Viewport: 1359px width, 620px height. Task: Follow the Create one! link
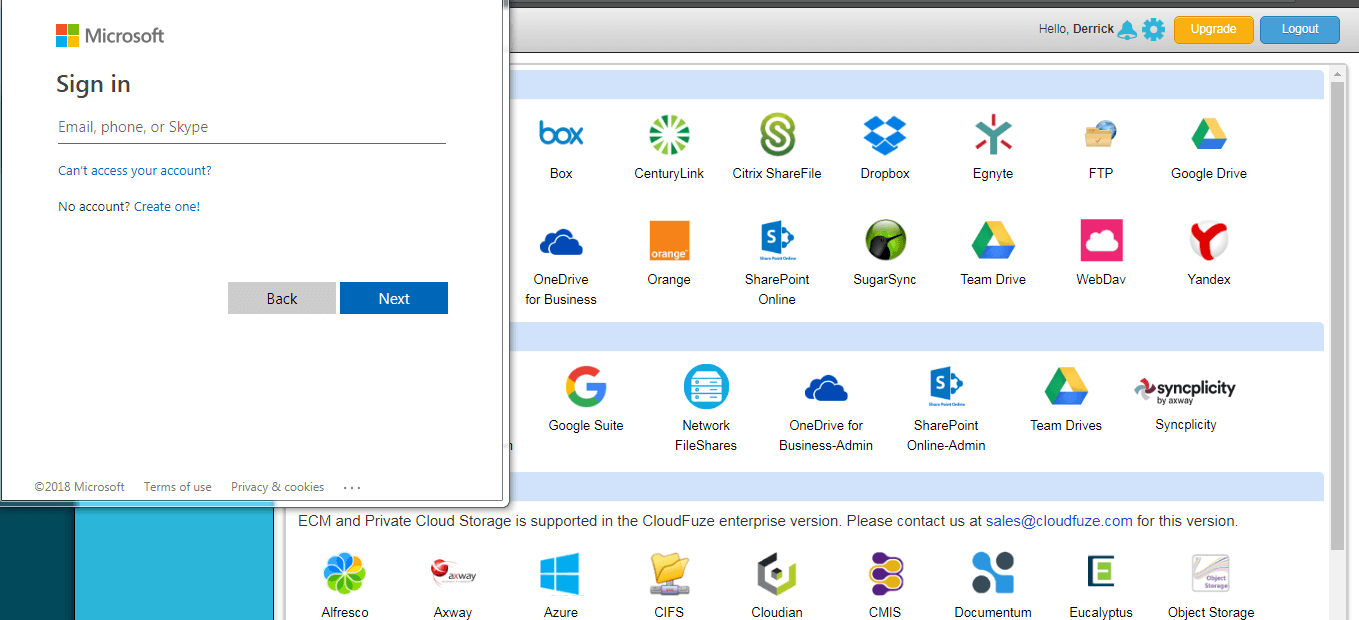167,207
